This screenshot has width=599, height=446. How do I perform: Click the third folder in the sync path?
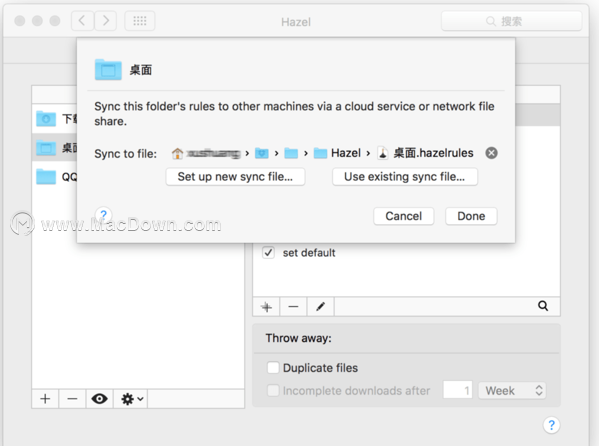[291, 154]
